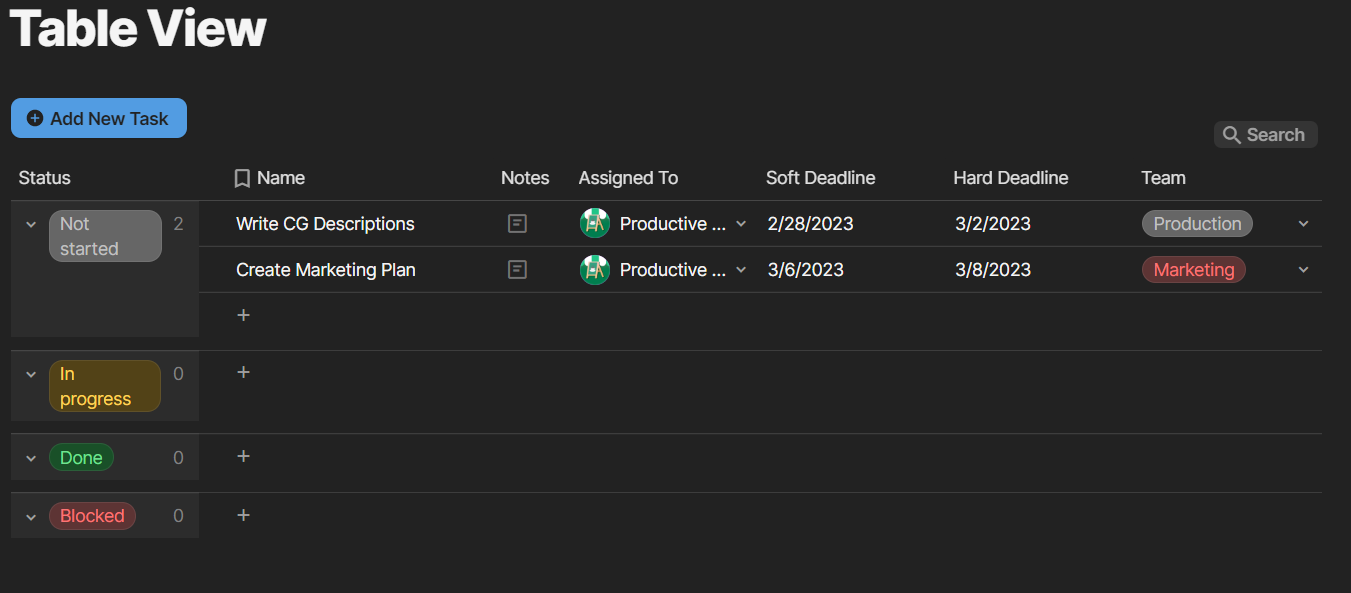Open the Search box
The image size is (1351, 593).
tap(1265, 135)
